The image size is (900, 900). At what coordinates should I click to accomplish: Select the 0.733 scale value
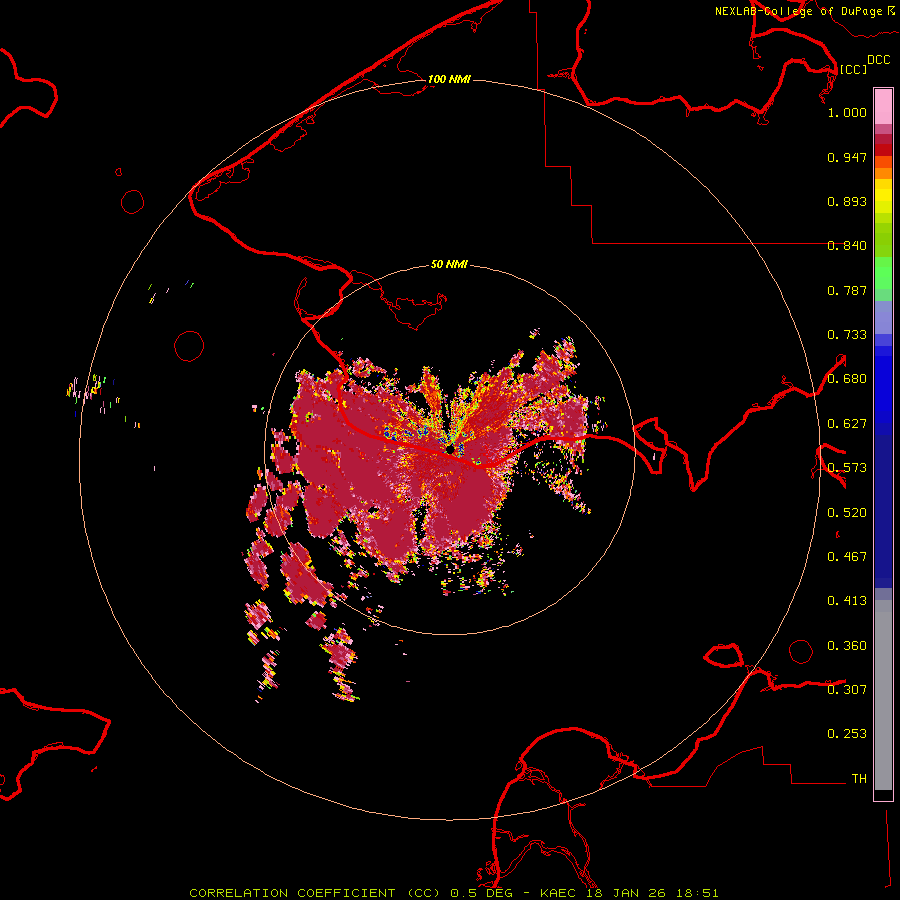pyautogui.click(x=847, y=335)
